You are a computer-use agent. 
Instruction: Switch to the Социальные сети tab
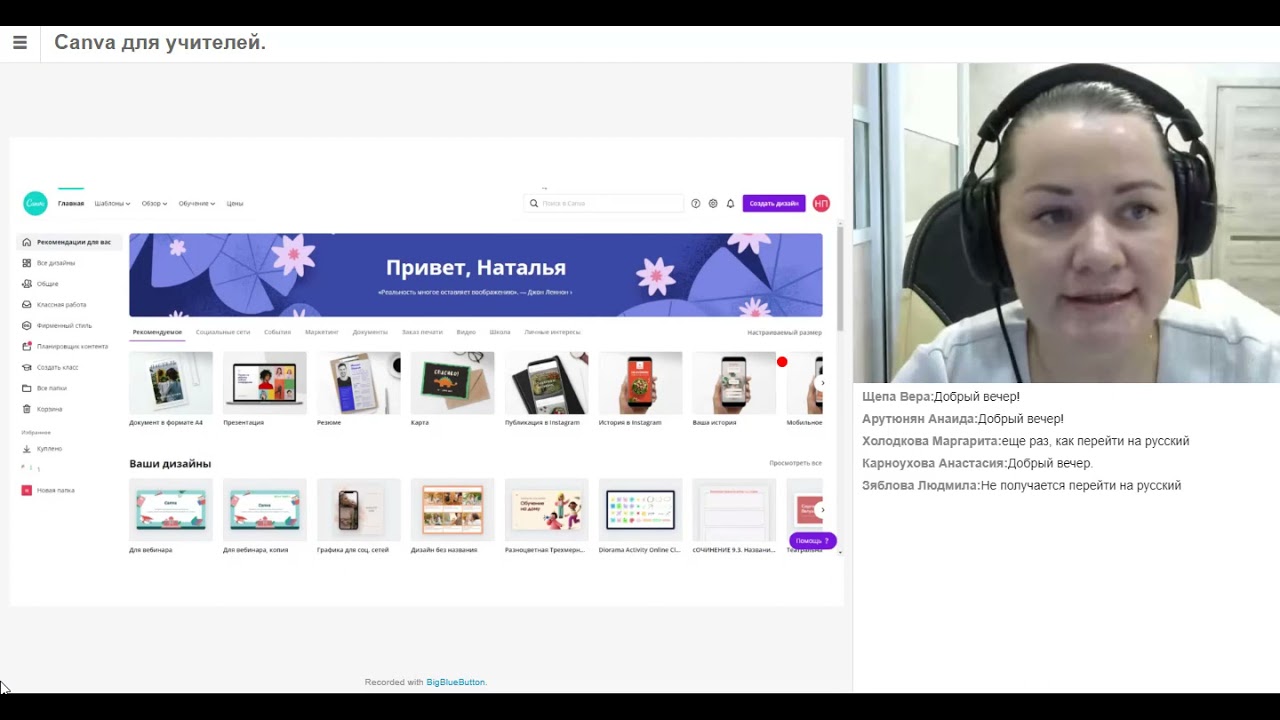(x=223, y=332)
